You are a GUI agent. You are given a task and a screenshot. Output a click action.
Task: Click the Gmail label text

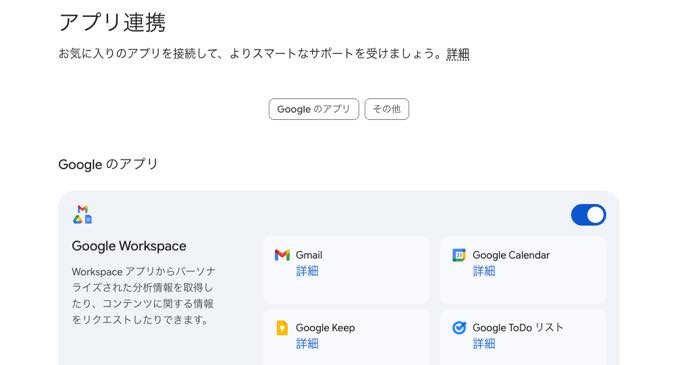click(x=309, y=255)
